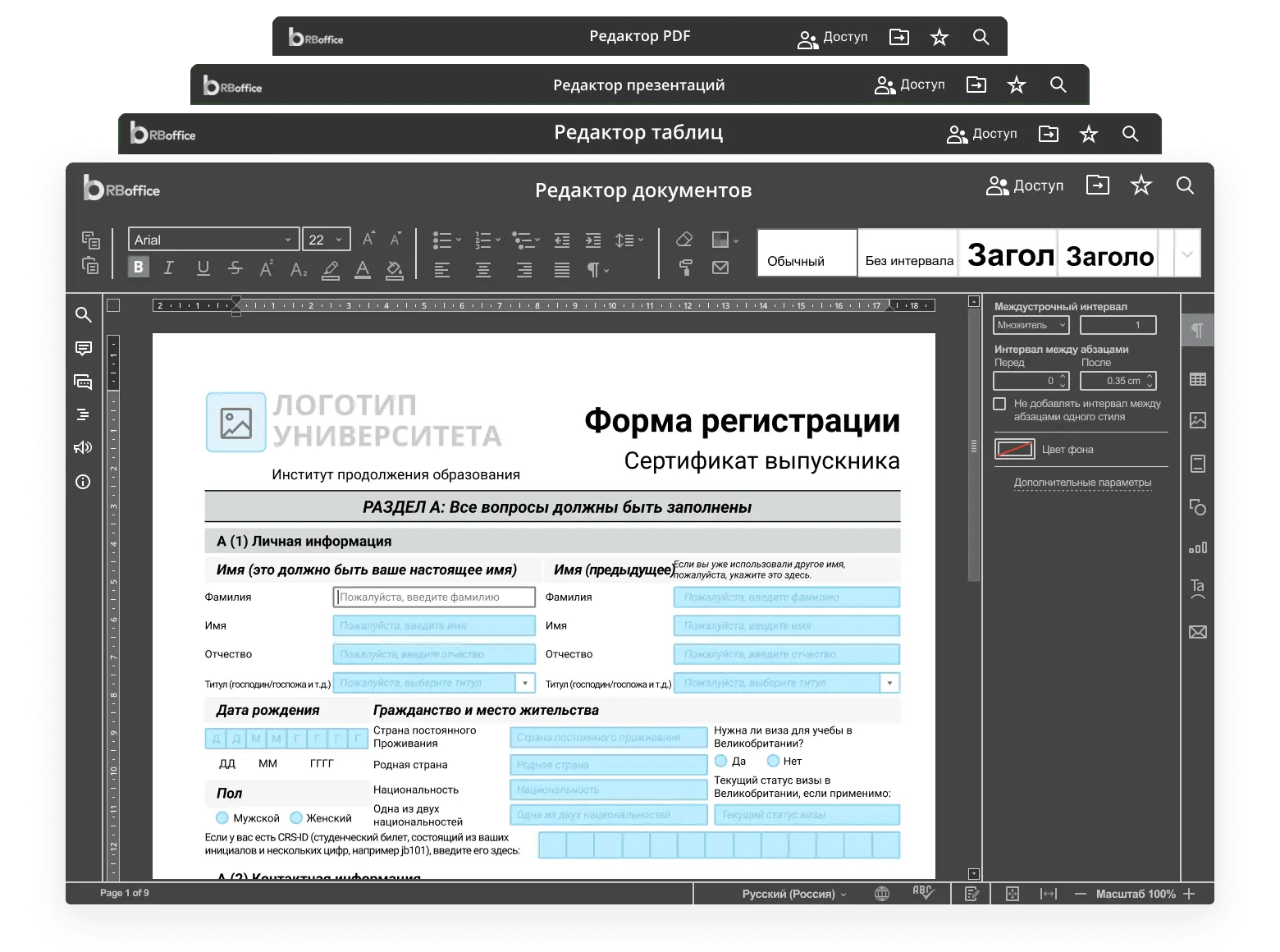Click the surname input field 'введите фамилию'
The height and width of the screenshot is (952, 1280).
[434, 597]
